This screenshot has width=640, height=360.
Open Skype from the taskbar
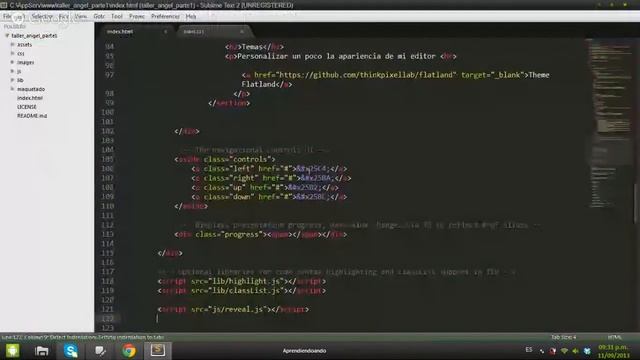[x=71, y=351]
